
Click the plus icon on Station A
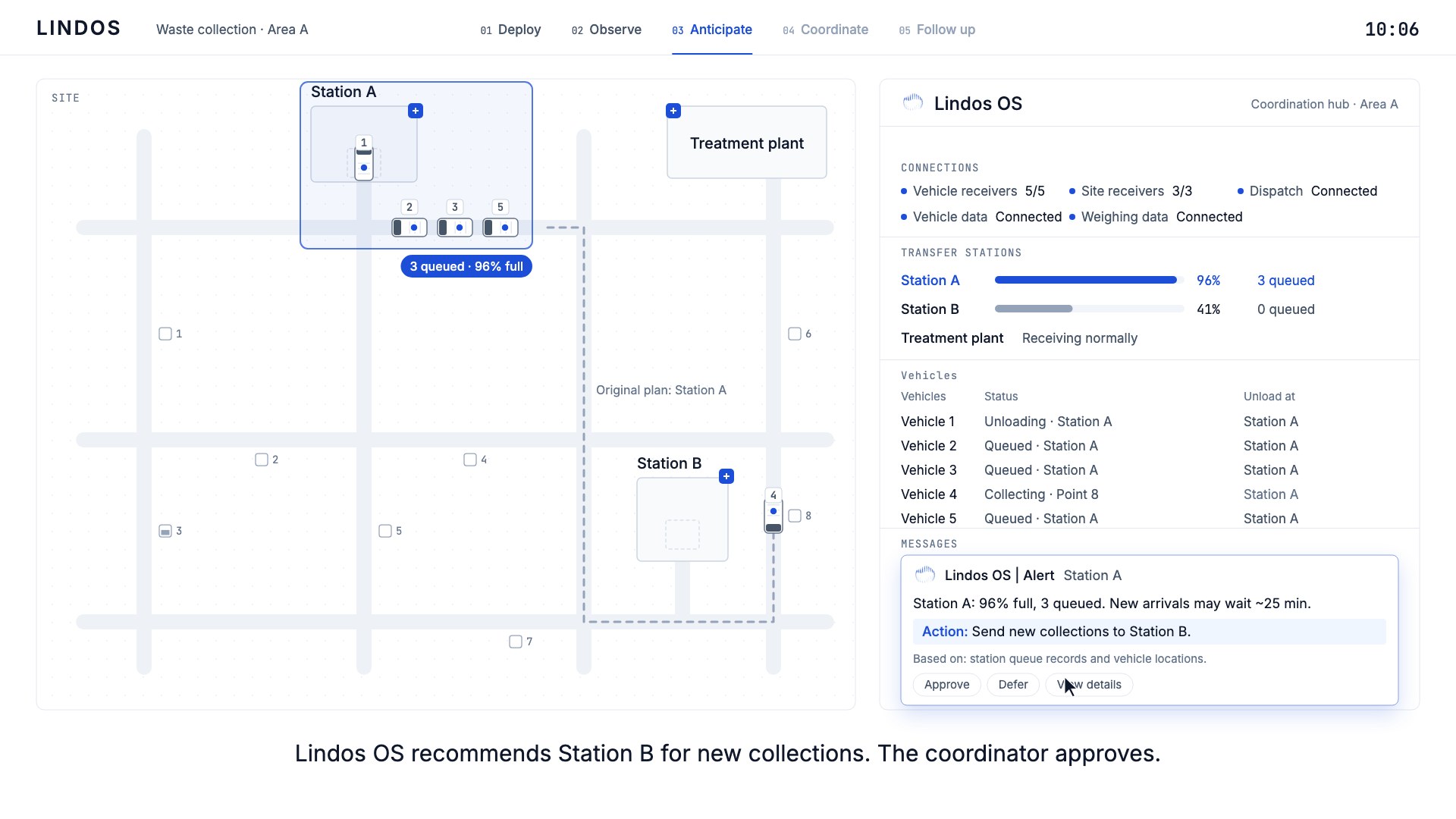416,111
